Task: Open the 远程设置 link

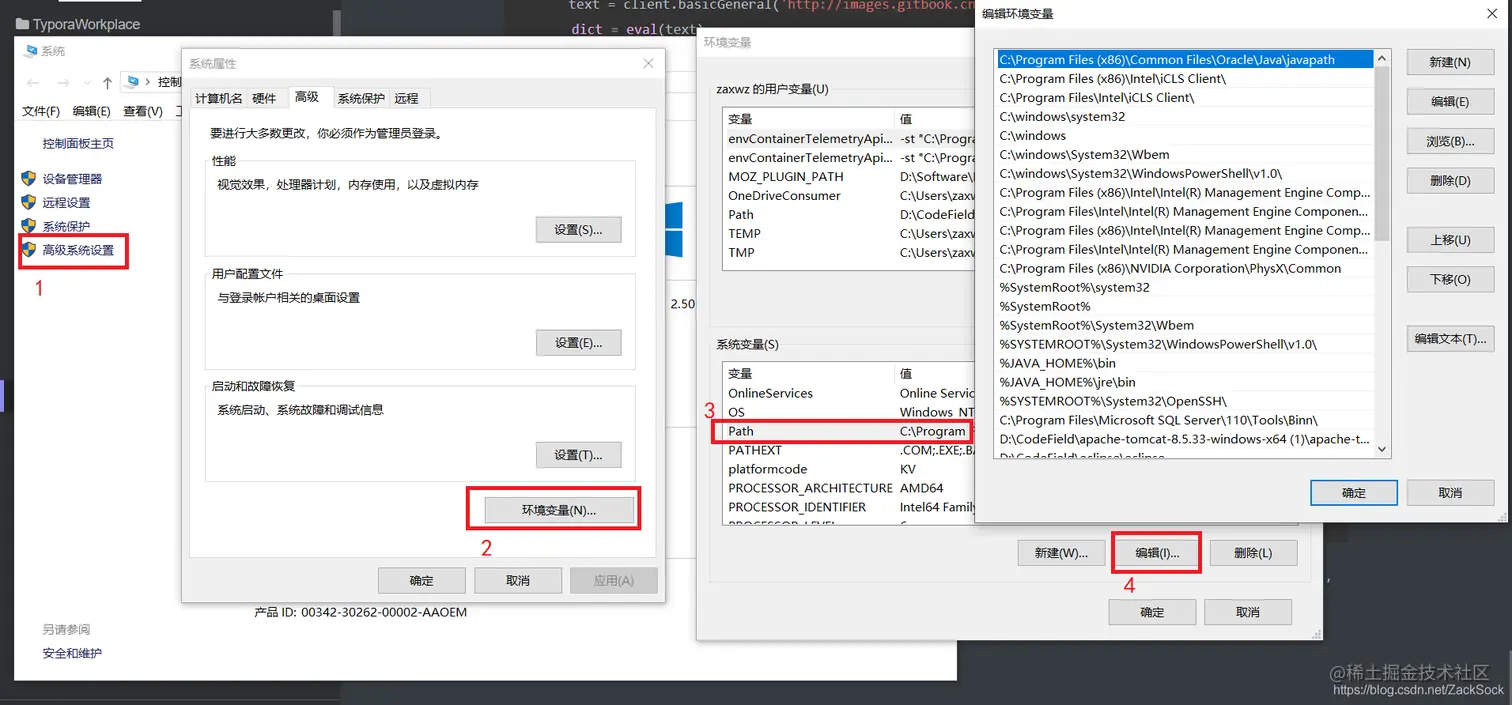Action: point(66,202)
